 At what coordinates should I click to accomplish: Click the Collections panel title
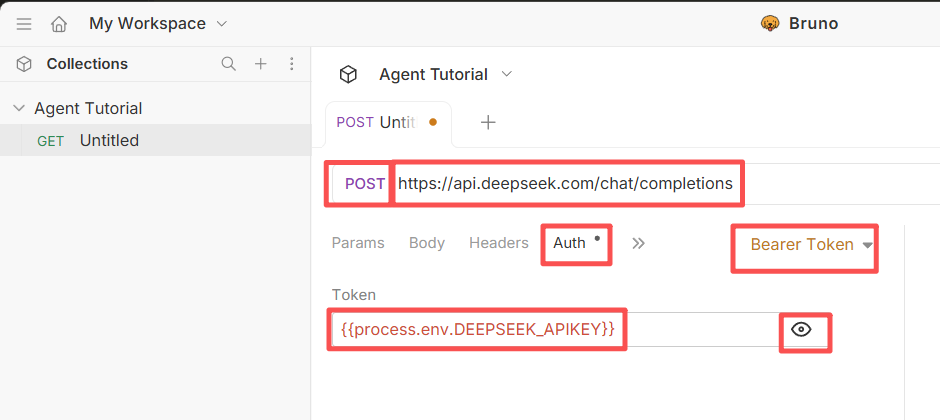[88, 64]
